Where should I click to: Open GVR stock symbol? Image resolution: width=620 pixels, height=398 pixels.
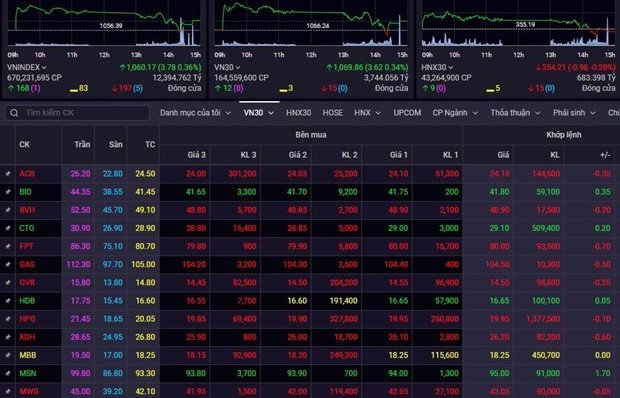coord(27,283)
